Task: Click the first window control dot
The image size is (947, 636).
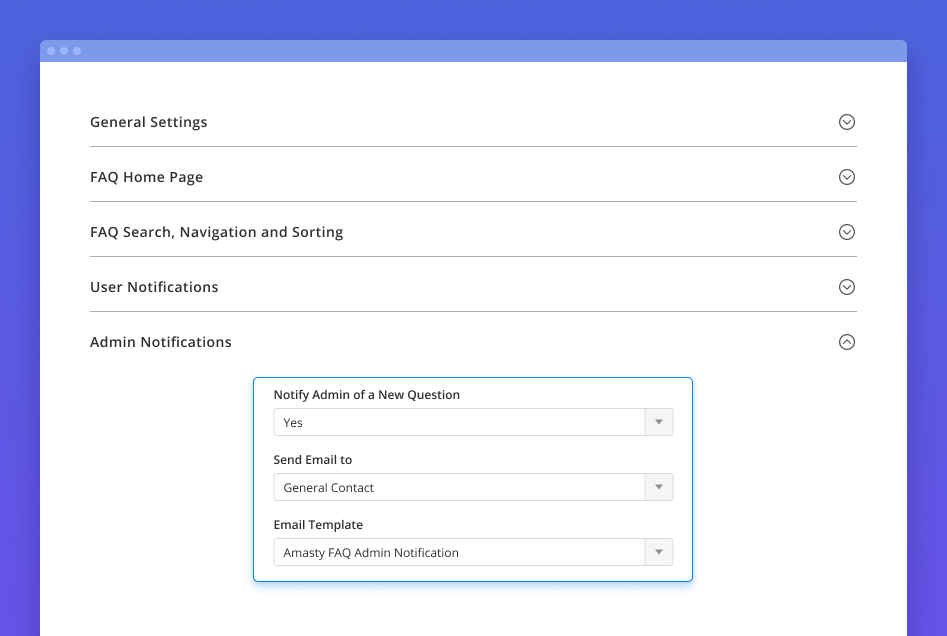Action: click(51, 51)
